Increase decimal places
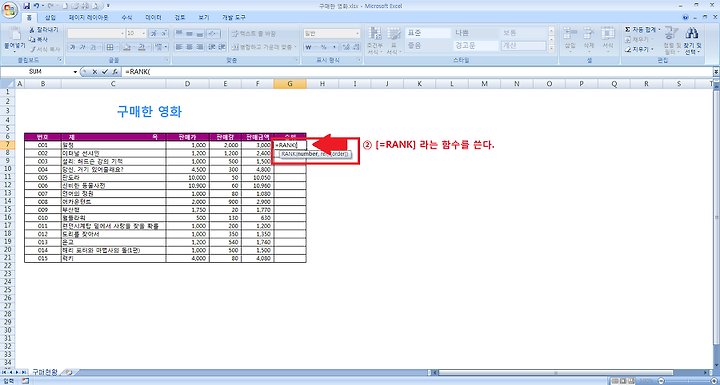Screen dimensions: 720x385 pyautogui.click(x=346, y=47)
